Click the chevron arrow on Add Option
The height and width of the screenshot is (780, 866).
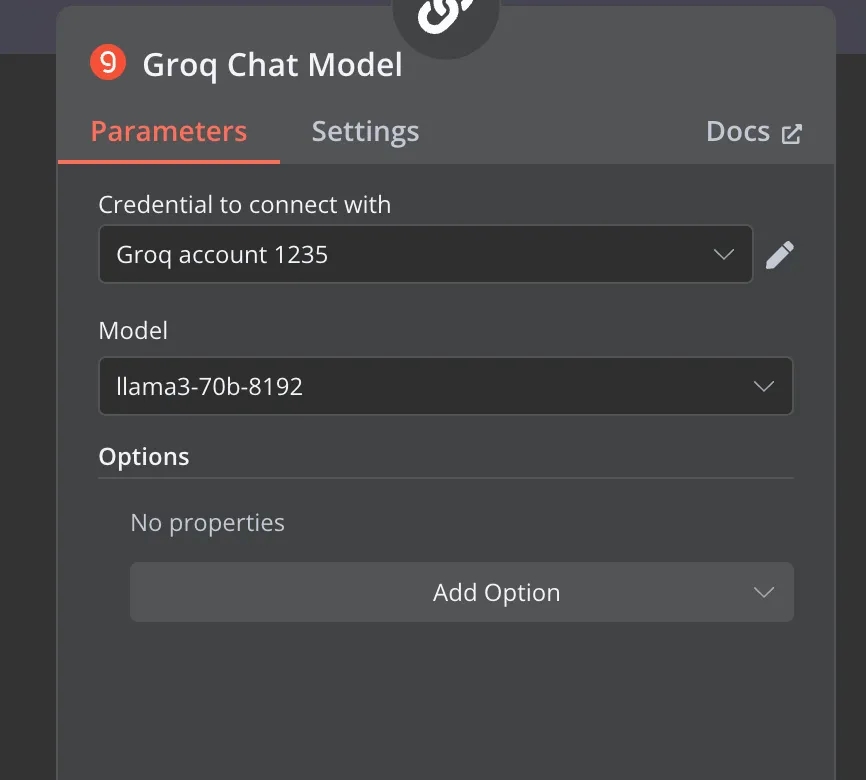coord(764,592)
